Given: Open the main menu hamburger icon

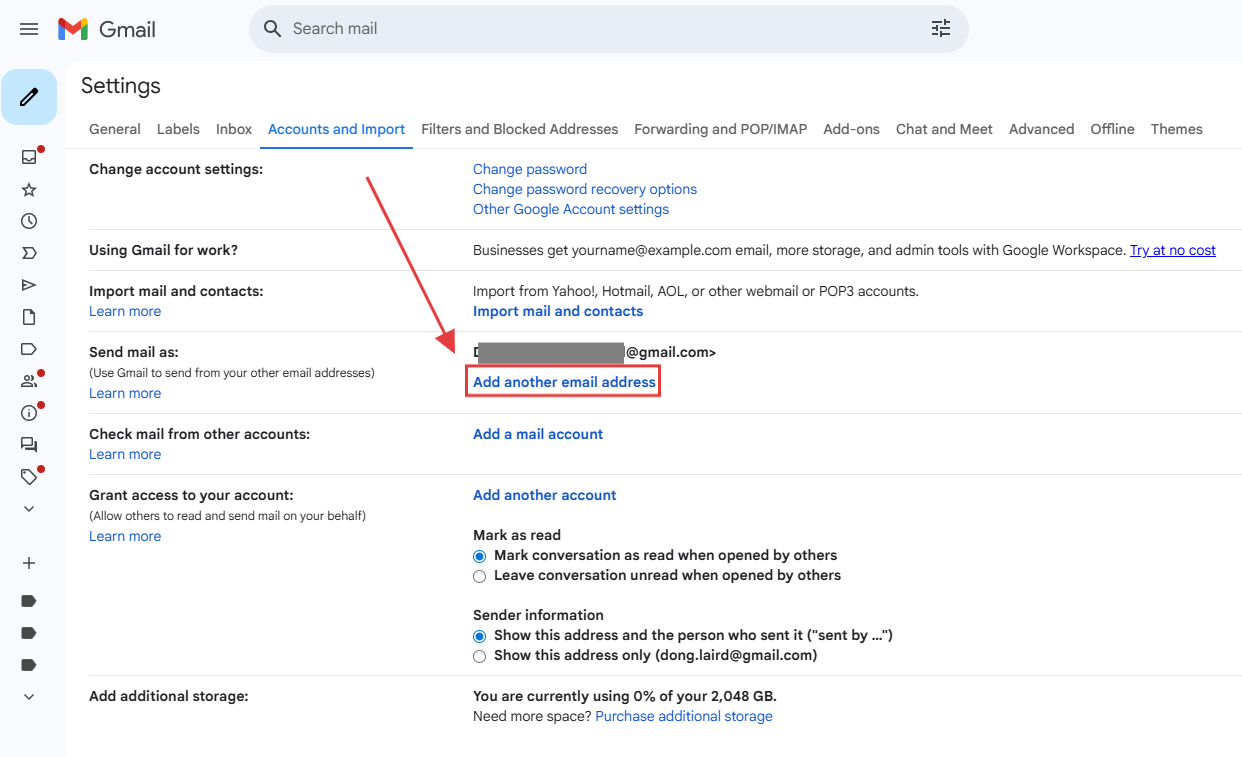Looking at the screenshot, I should (29, 29).
